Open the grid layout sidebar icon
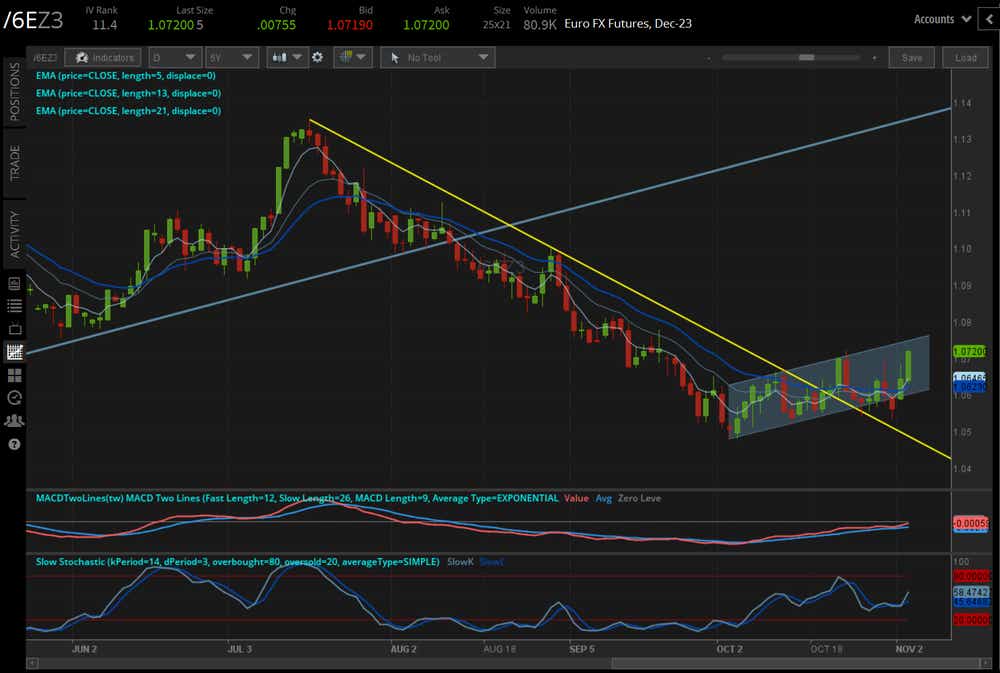1000x673 pixels. [x=14, y=375]
